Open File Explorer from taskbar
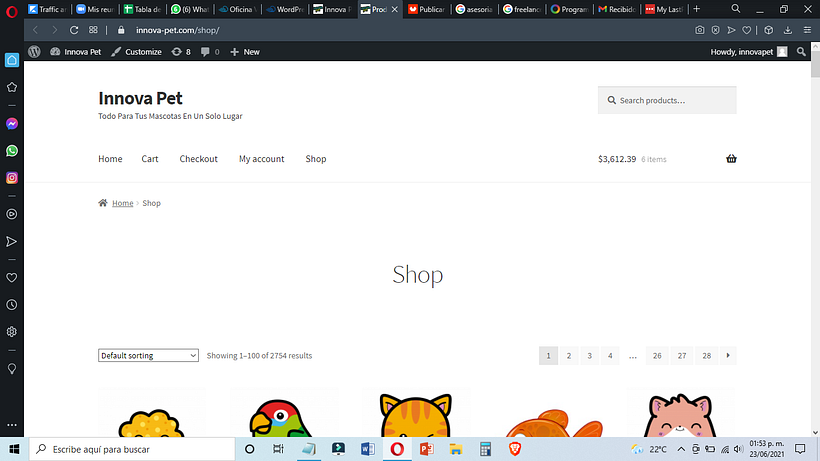The height and width of the screenshot is (461, 820). 456,449
